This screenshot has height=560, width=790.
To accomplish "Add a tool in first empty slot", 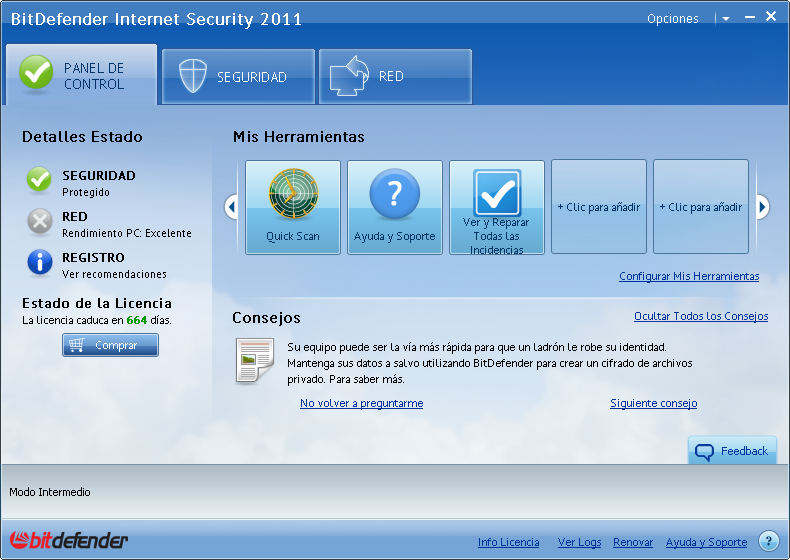I will (599, 207).
